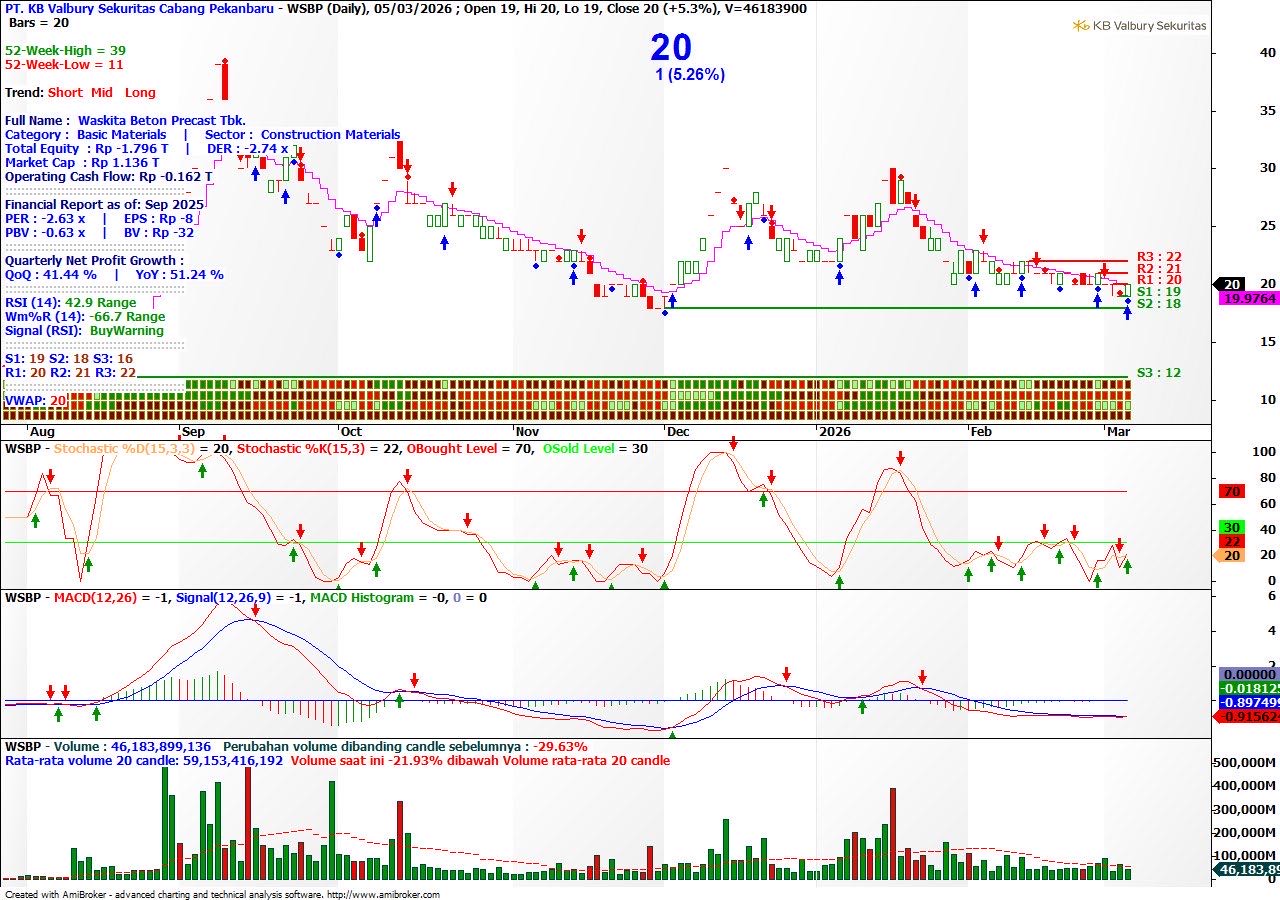Click the "OSold Level = 30" legend
The height and width of the screenshot is (900, 1280).
[595, 449]
